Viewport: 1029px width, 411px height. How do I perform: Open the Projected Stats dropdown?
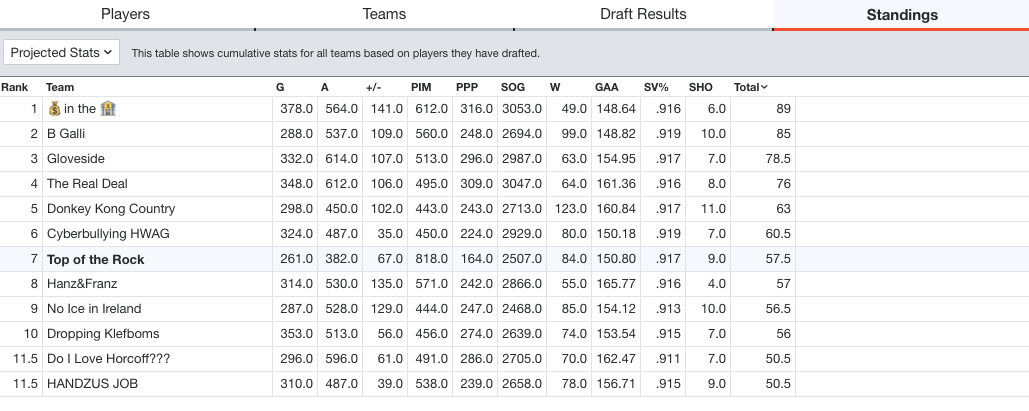click(62, 53)
